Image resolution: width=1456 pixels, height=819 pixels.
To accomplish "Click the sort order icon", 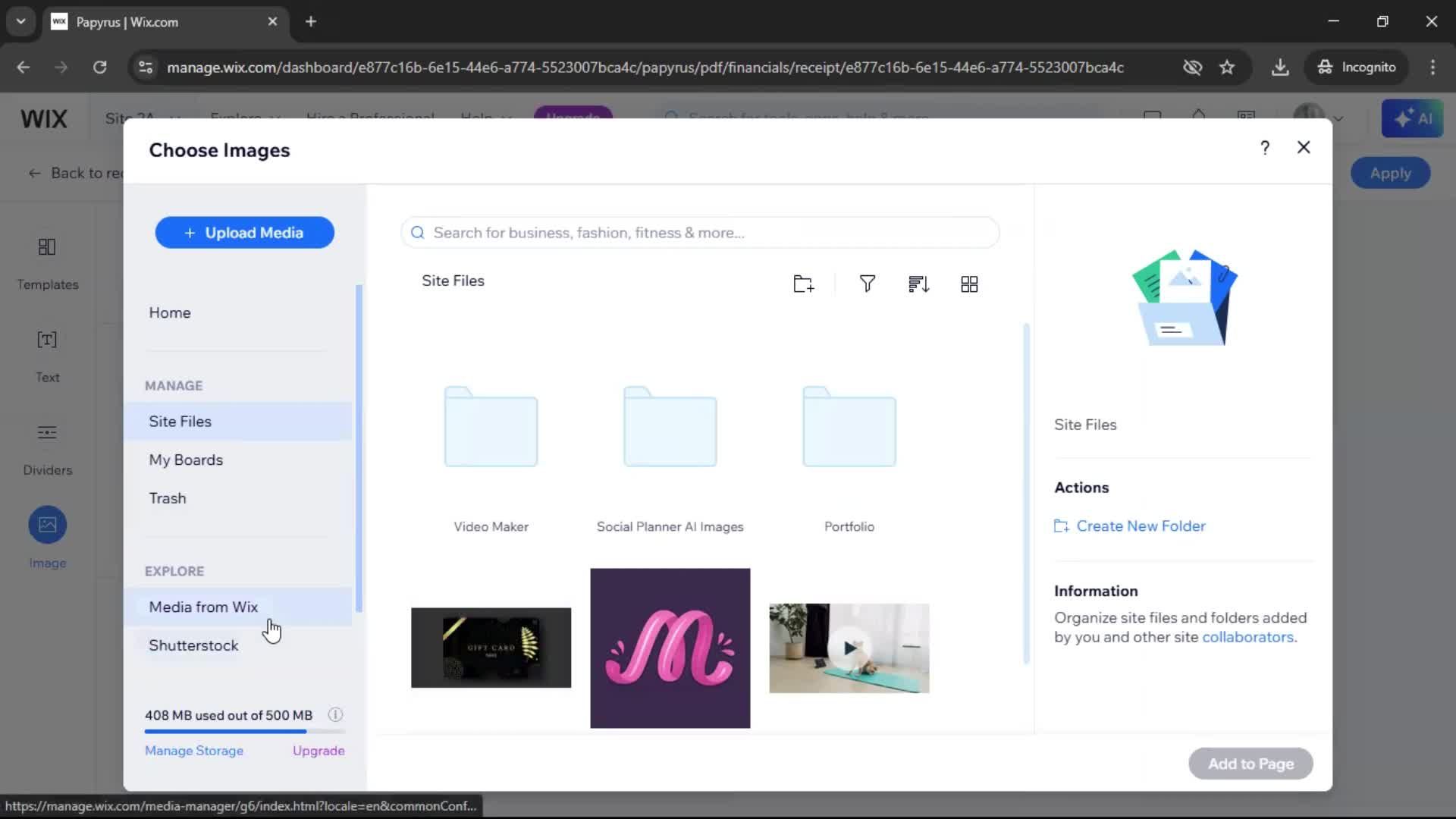I will (918, 284).
